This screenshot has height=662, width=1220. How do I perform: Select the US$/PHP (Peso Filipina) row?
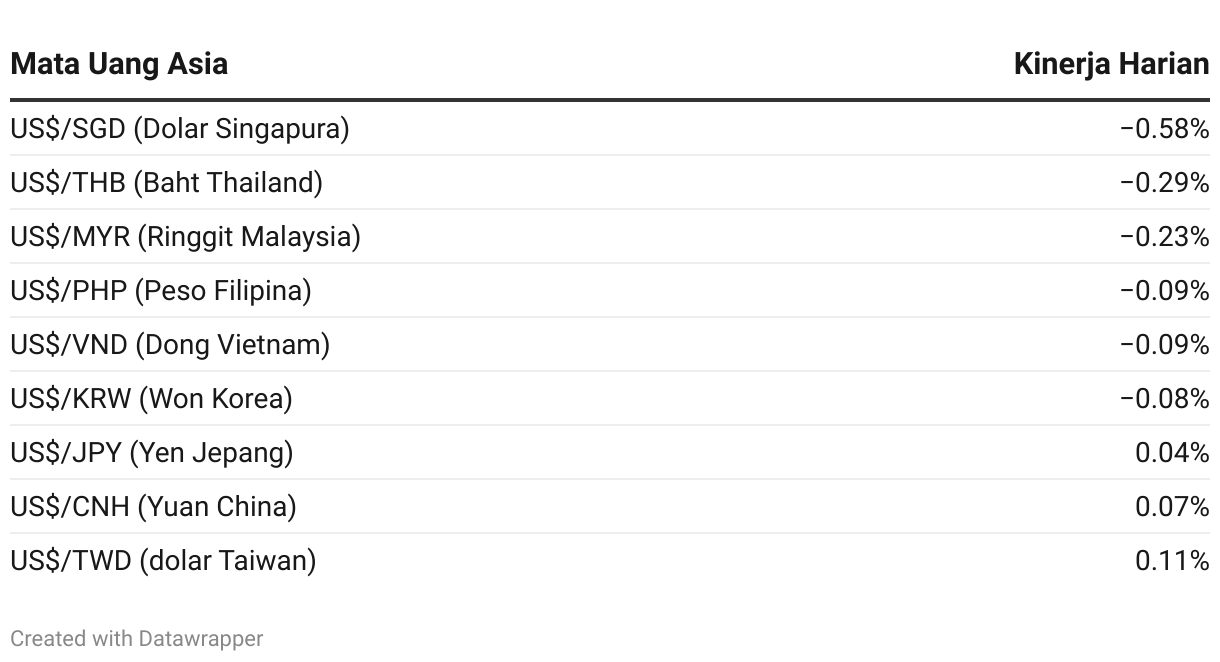[610, 291]
